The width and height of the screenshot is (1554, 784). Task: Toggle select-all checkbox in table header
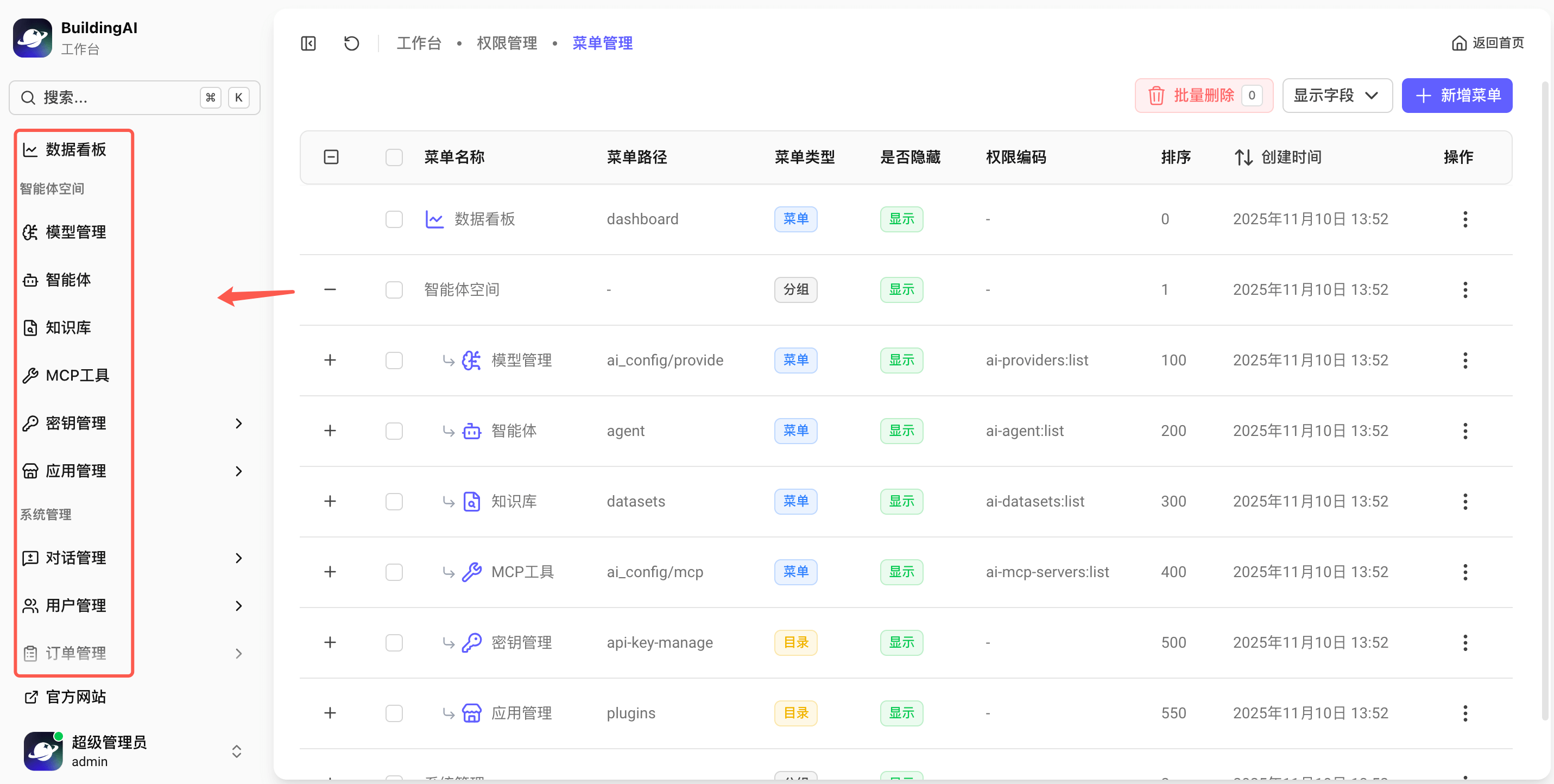(394, 157)
